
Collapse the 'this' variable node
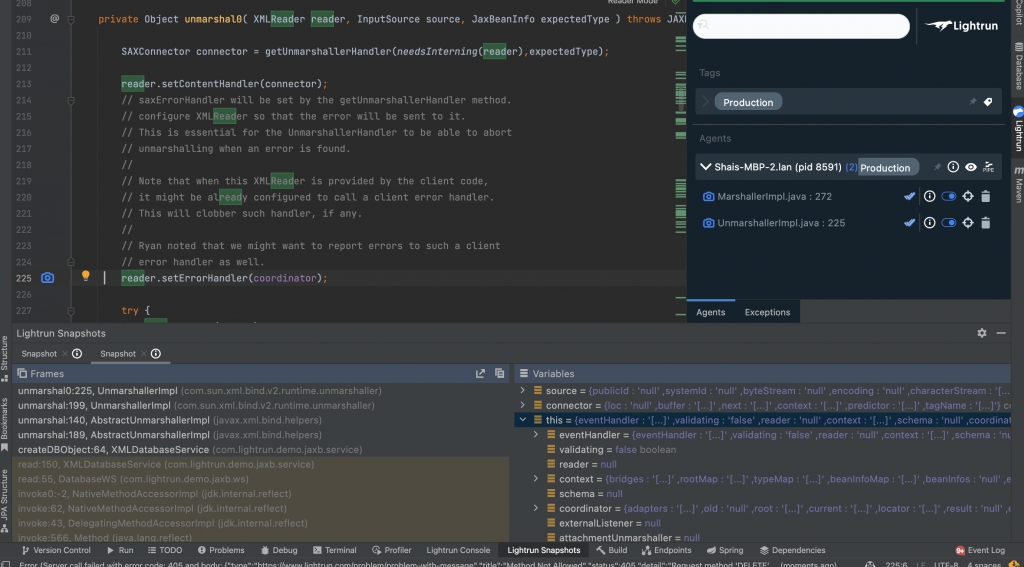[x=523, y=421]
